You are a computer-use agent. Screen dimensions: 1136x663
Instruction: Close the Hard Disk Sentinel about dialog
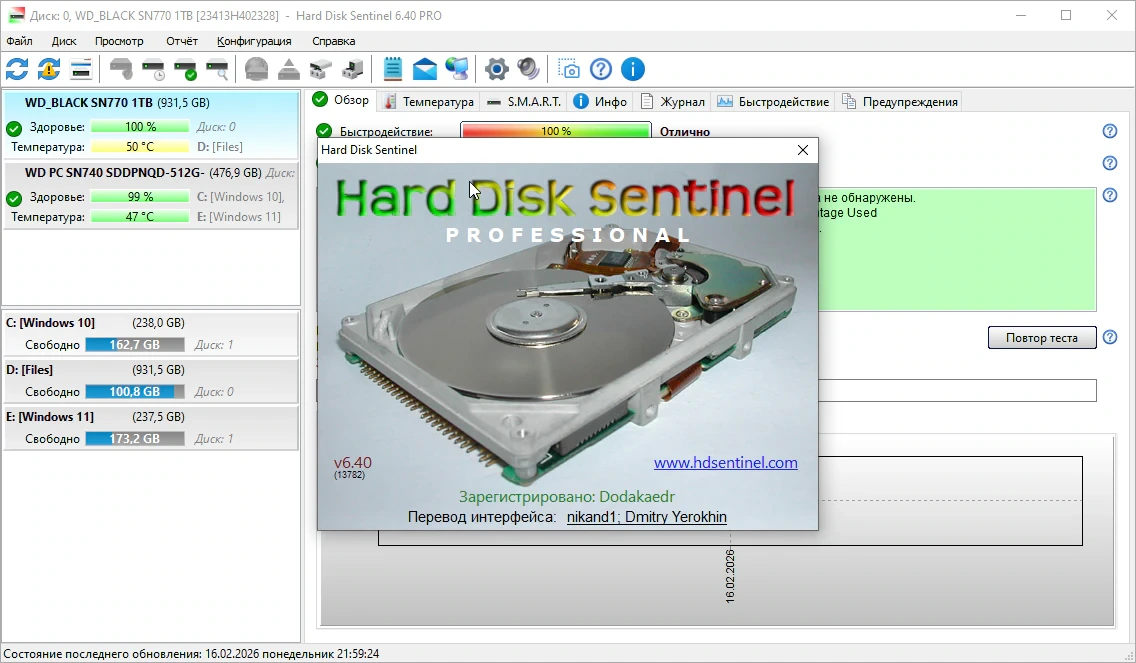point(803,150)
